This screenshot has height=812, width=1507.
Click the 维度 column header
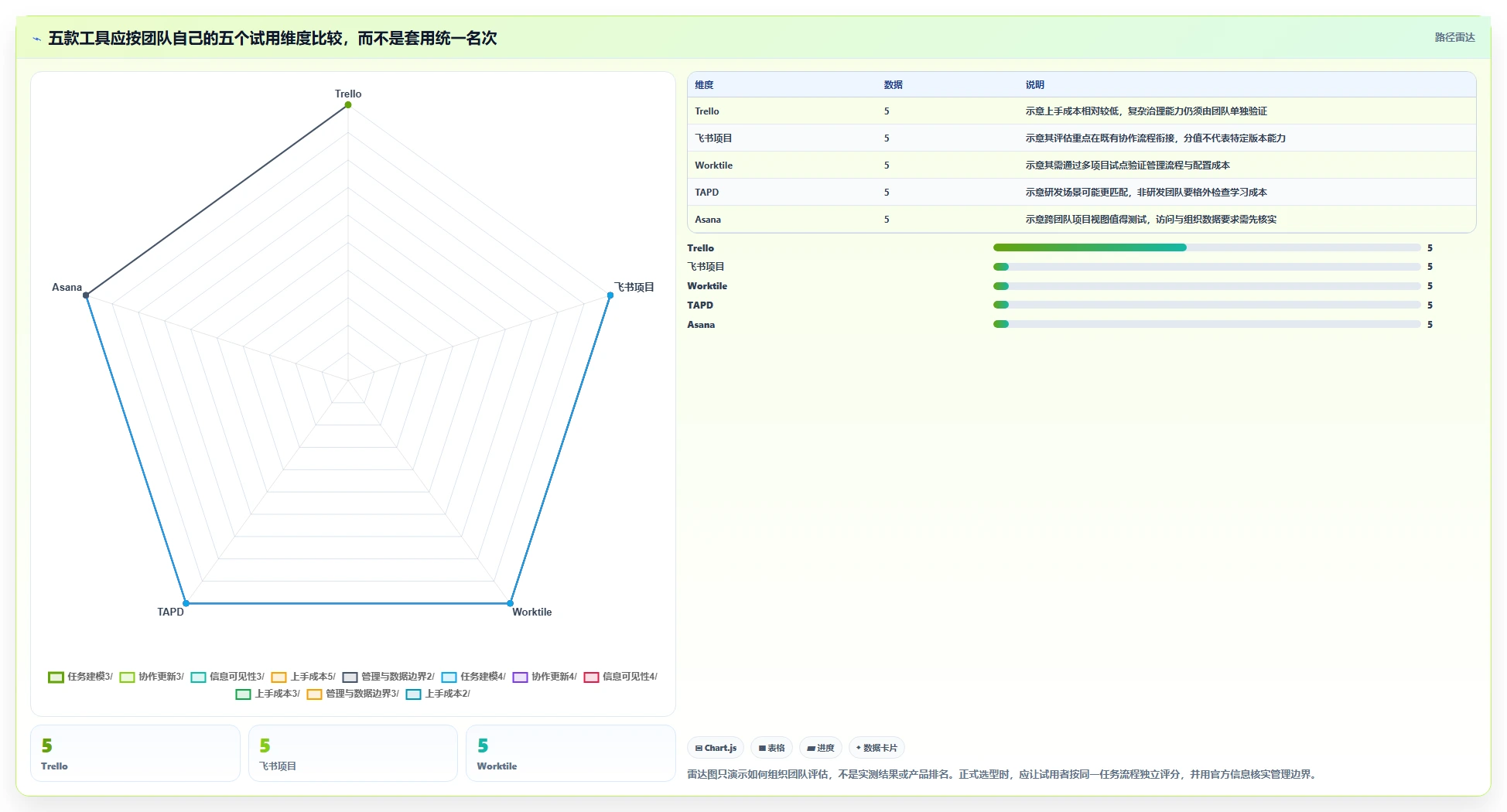pos(704,85)
